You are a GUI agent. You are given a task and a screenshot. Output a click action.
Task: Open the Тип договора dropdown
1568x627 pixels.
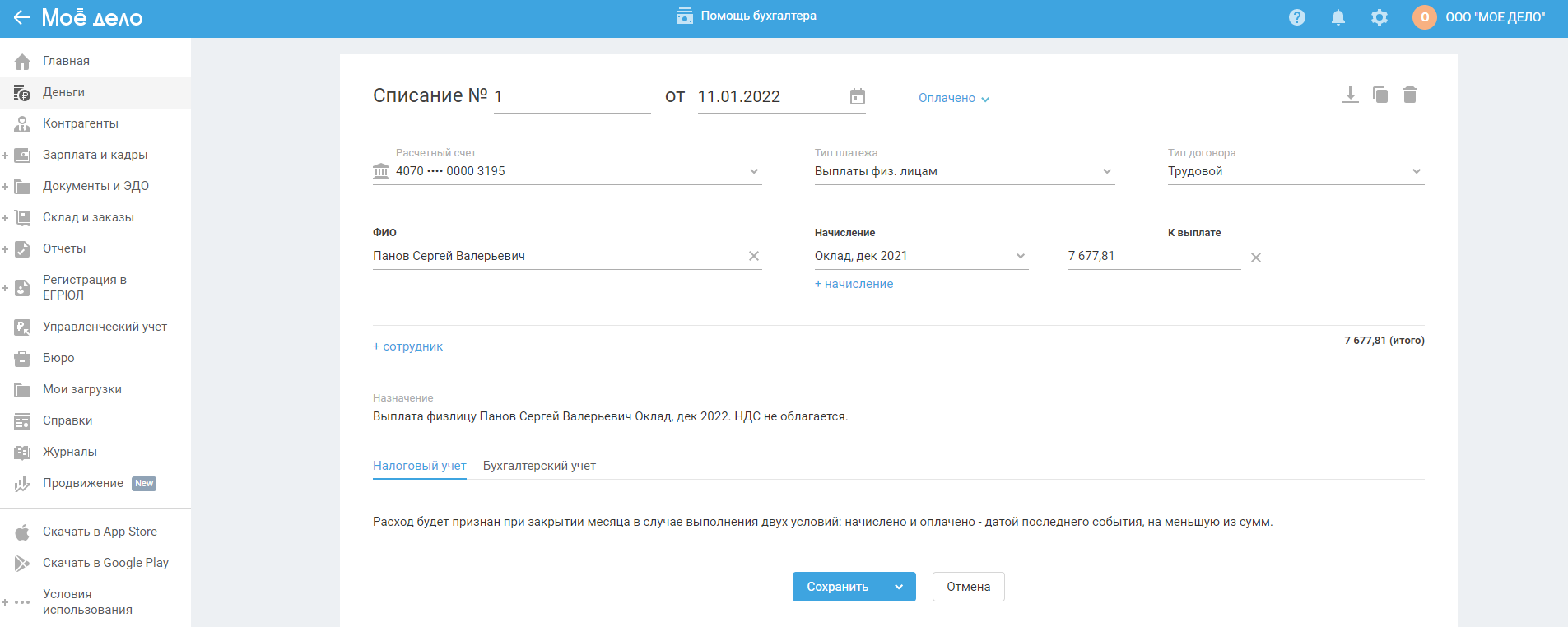(1417, 171)
